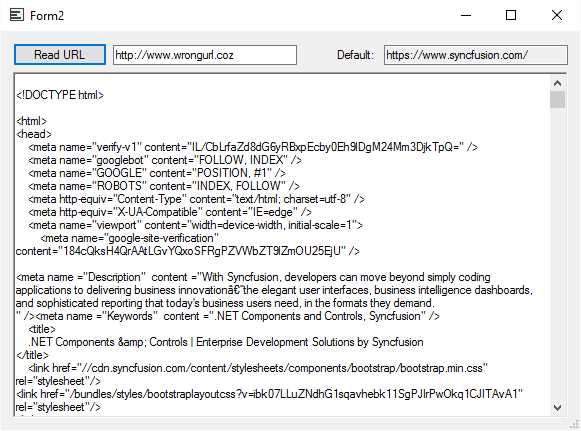Viewport: 581px width, 431px height.
Task: Close the Form2 window
Action: [557, 16]
